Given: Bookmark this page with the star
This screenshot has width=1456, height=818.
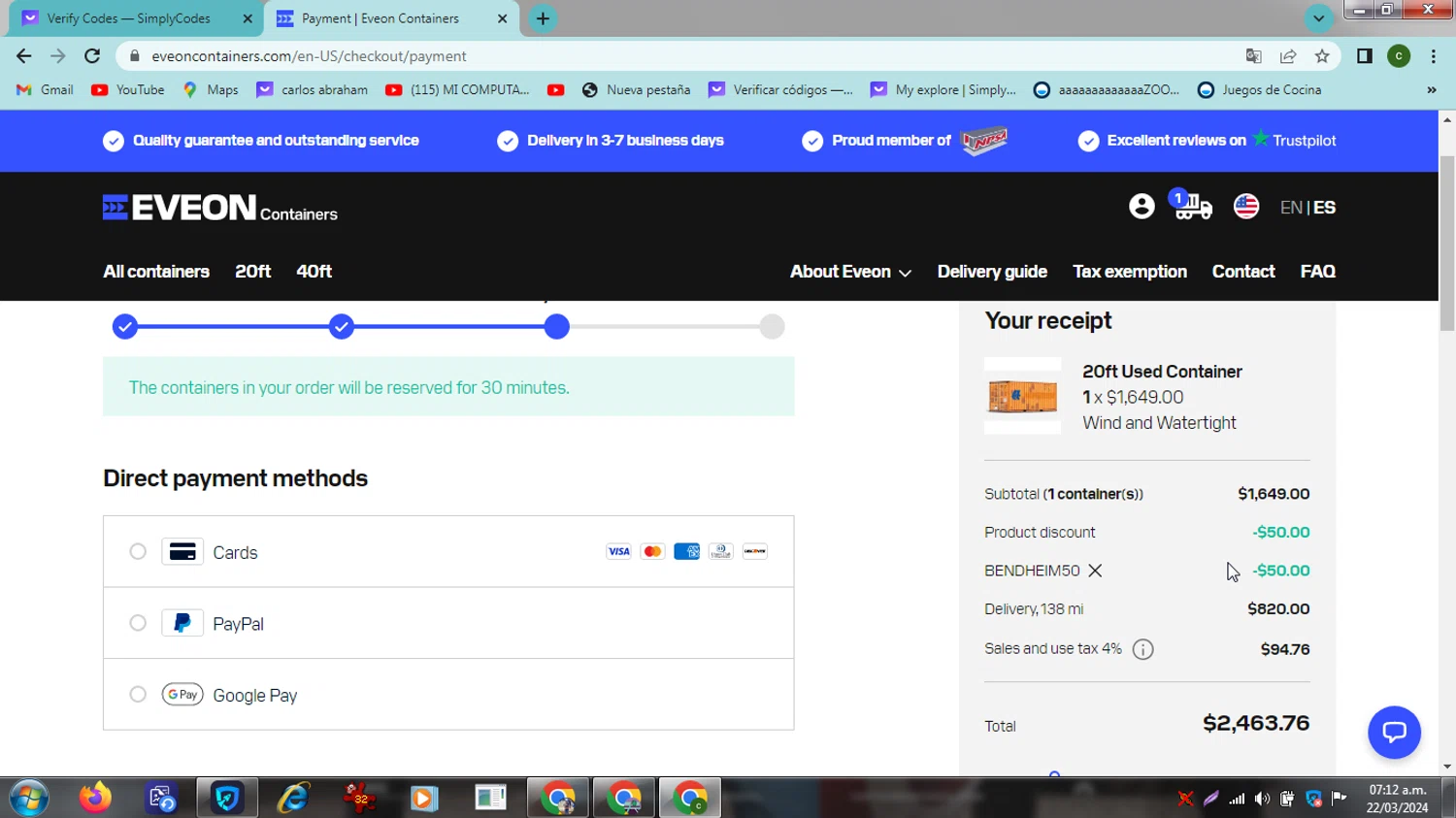Looking at the screenshot, I should 1322,56.
